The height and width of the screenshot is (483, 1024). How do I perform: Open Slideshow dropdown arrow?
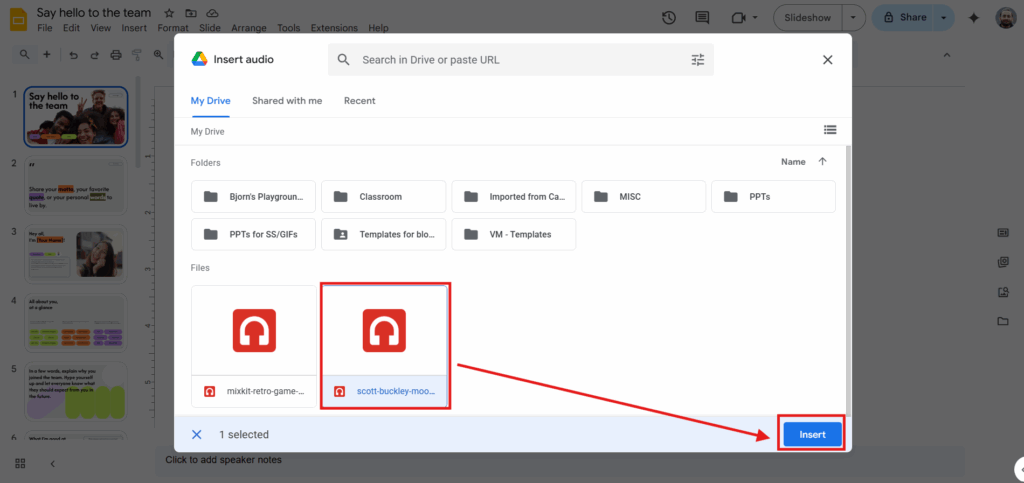click(852, 18)
